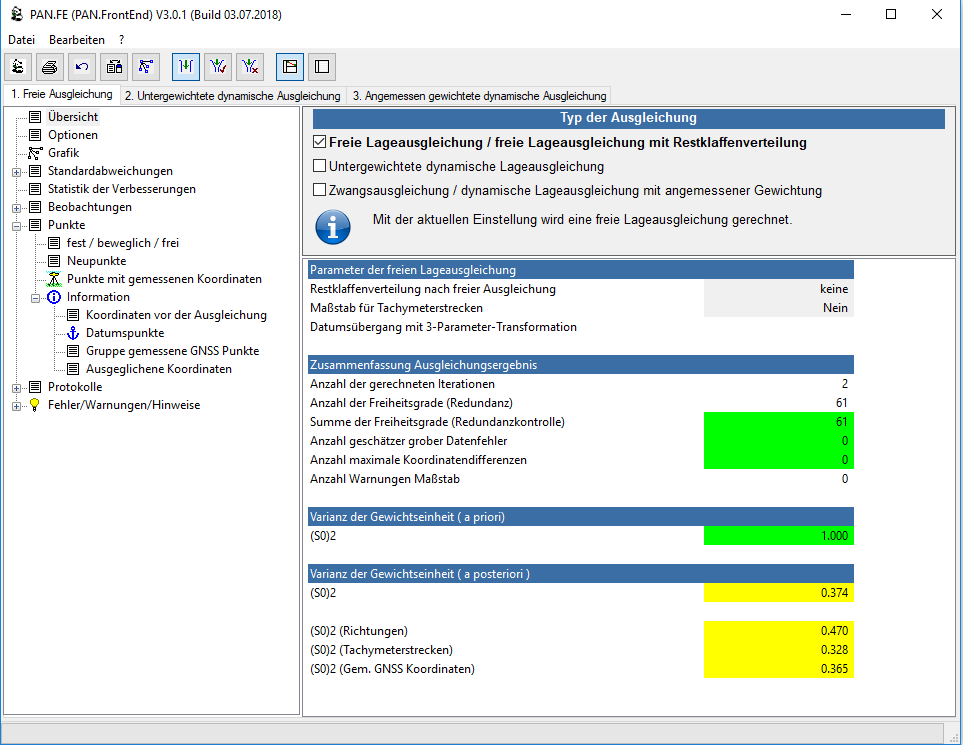Click the yellow a posteriori (S0)2 value 0.374
Image resolution: width=963 pixels, height=745 pixels.
(x=779, y=593)
